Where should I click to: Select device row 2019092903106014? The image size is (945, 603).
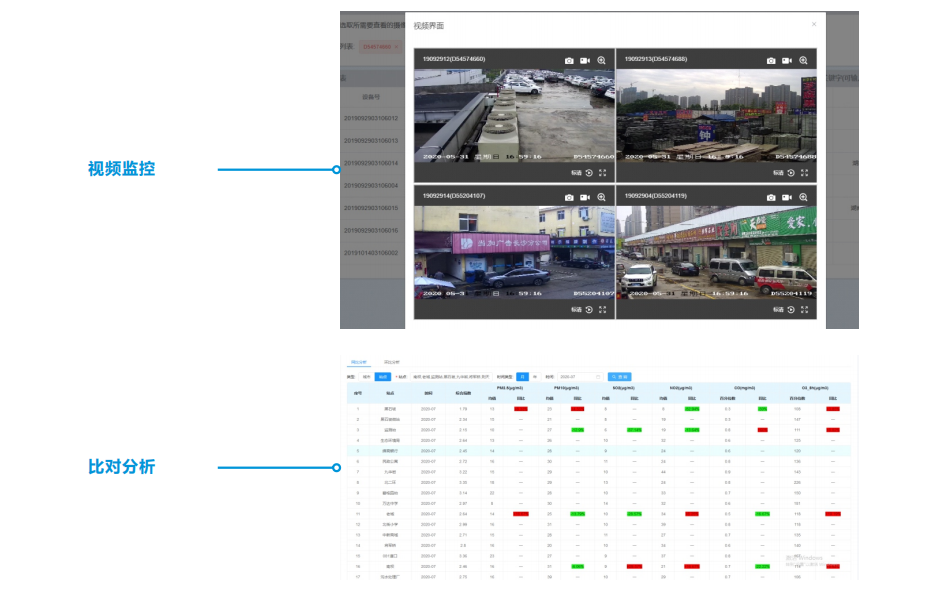[372, 163]
